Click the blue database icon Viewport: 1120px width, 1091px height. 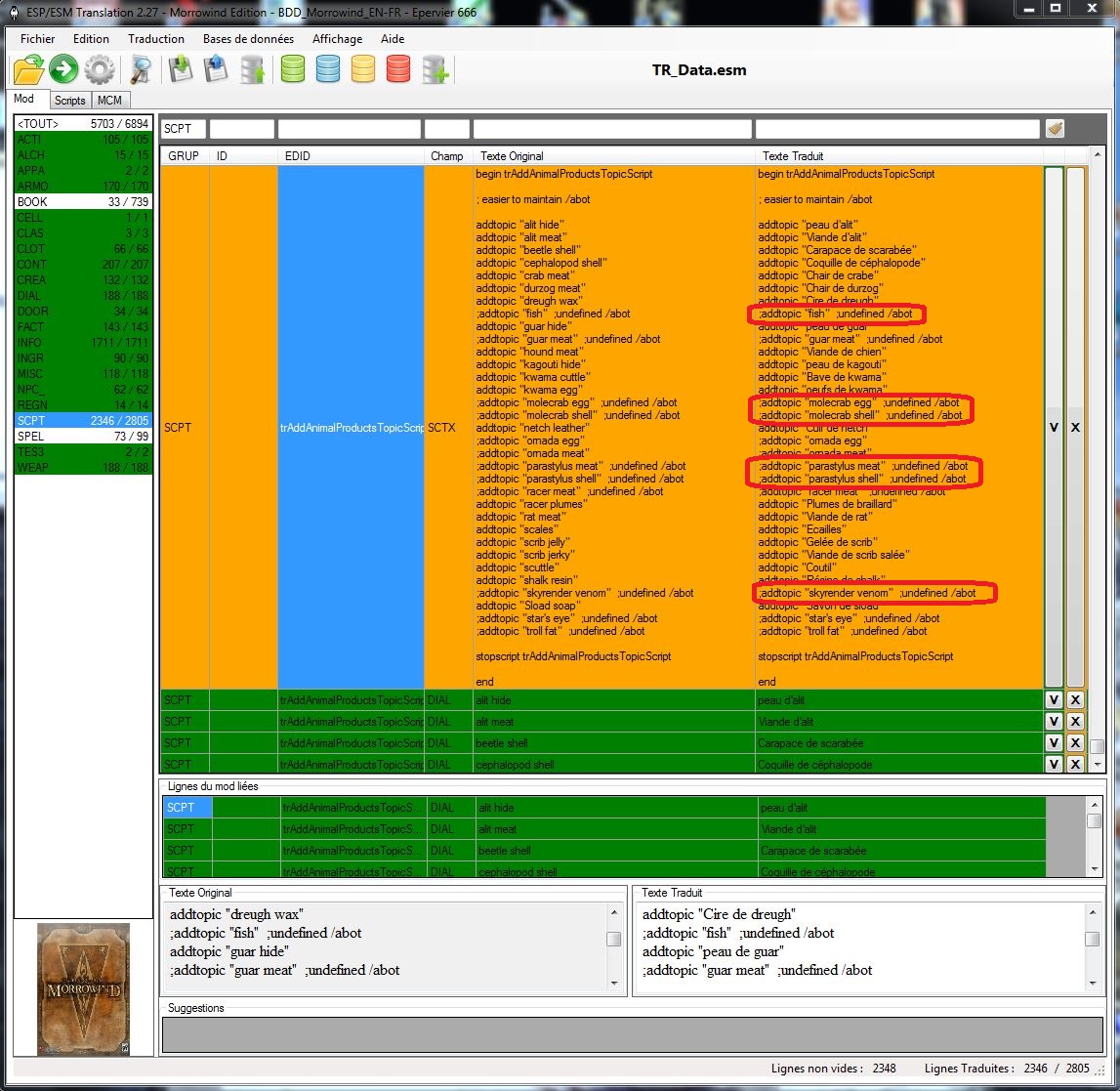coord(328,69)
